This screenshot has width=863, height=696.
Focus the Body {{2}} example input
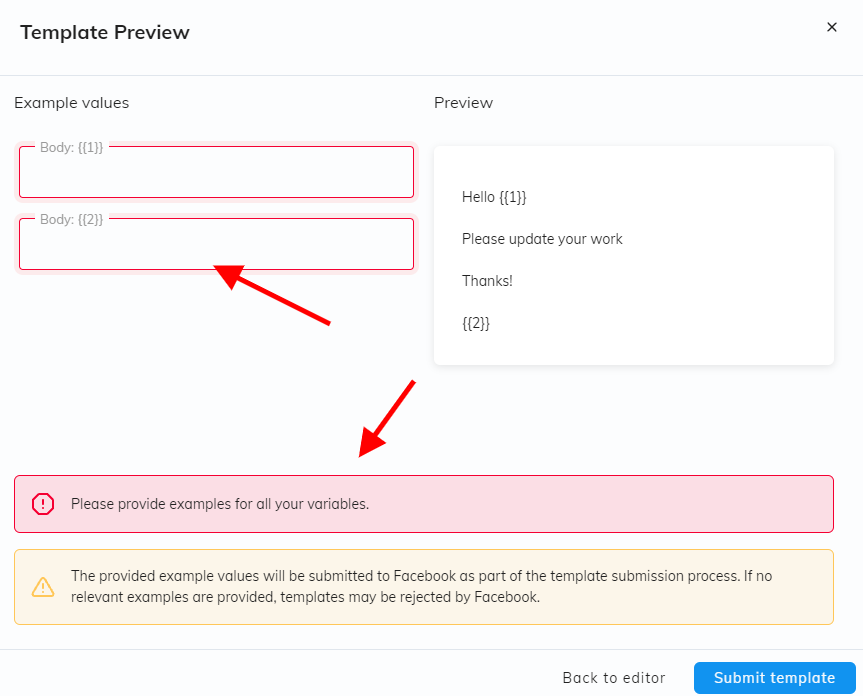pyautogui.click(x=216, y=248)
